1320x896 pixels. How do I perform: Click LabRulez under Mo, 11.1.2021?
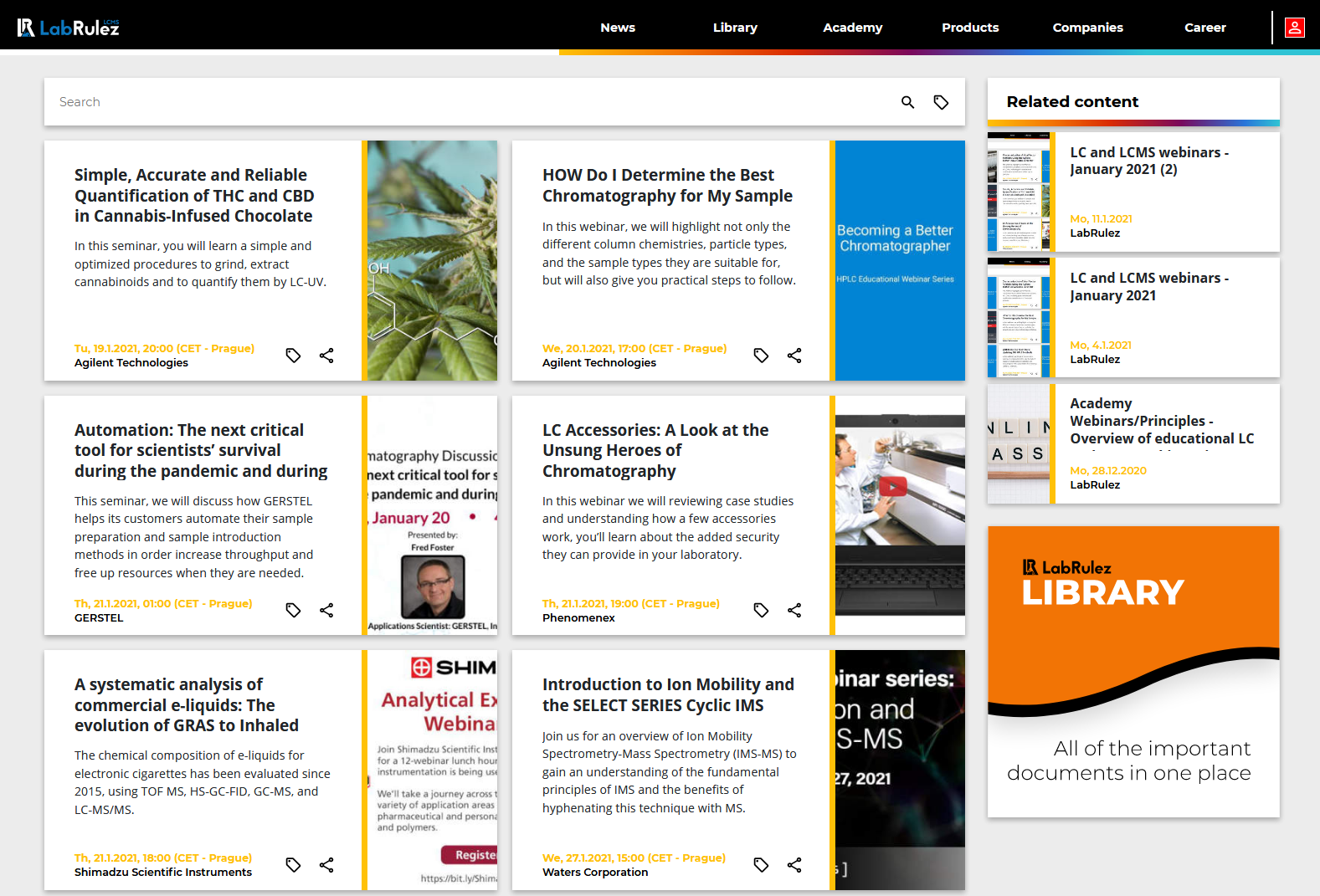click(x=1095, y=233)
